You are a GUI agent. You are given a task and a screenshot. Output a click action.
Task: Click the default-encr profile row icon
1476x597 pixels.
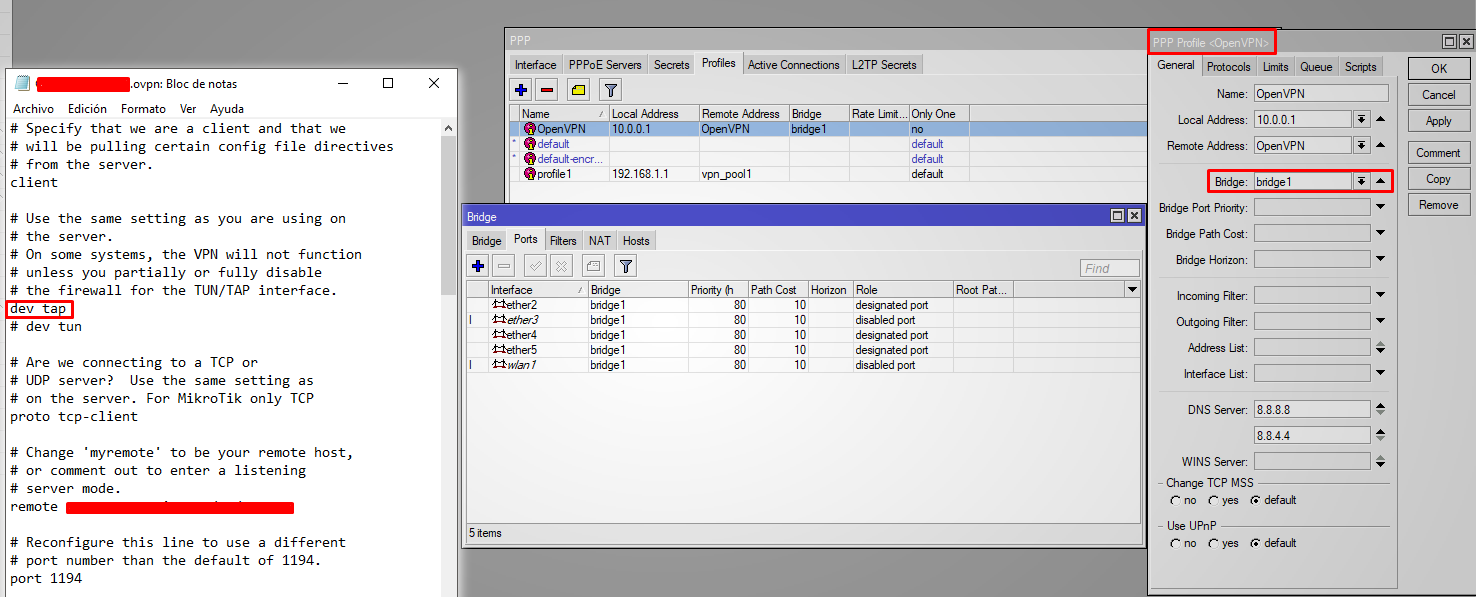pyautogui.click(x=530, y=159)
